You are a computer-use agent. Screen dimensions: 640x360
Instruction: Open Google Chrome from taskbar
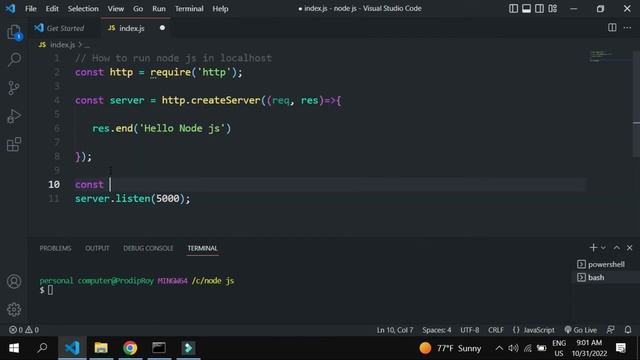click(x=130, y=348)
